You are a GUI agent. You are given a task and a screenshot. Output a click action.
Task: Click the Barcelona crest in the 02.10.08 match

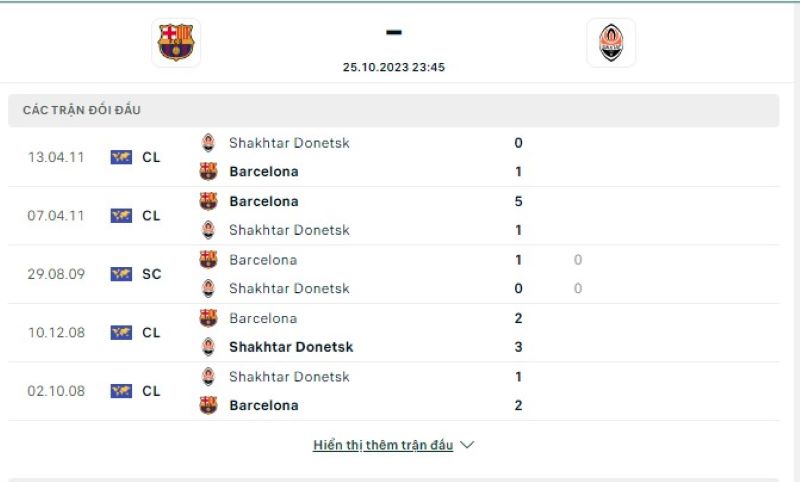tap(208, 405)
